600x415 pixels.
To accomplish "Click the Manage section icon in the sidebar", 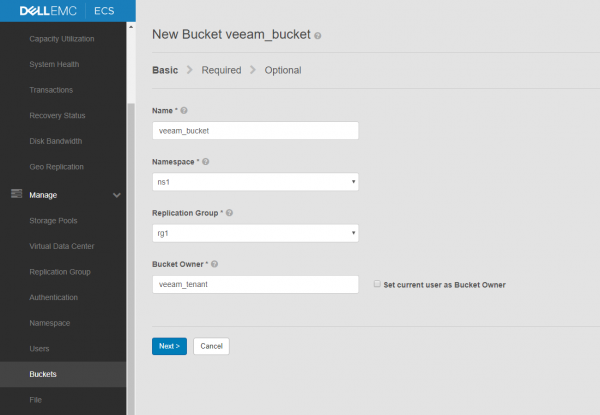I will pyautogui.click(x=15, y=194).
